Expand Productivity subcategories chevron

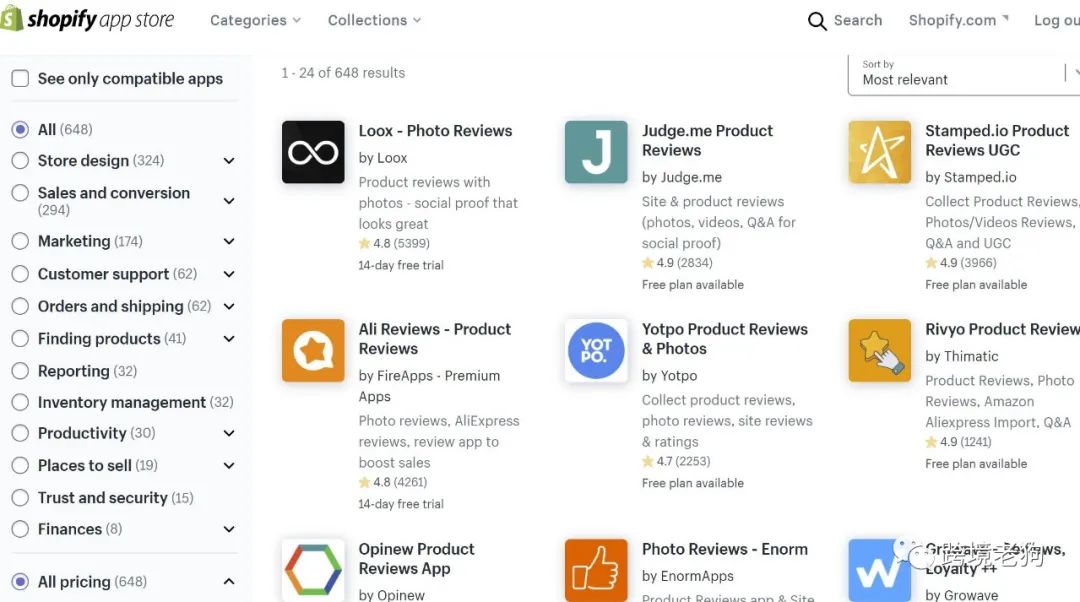click(x=229, y=433)
